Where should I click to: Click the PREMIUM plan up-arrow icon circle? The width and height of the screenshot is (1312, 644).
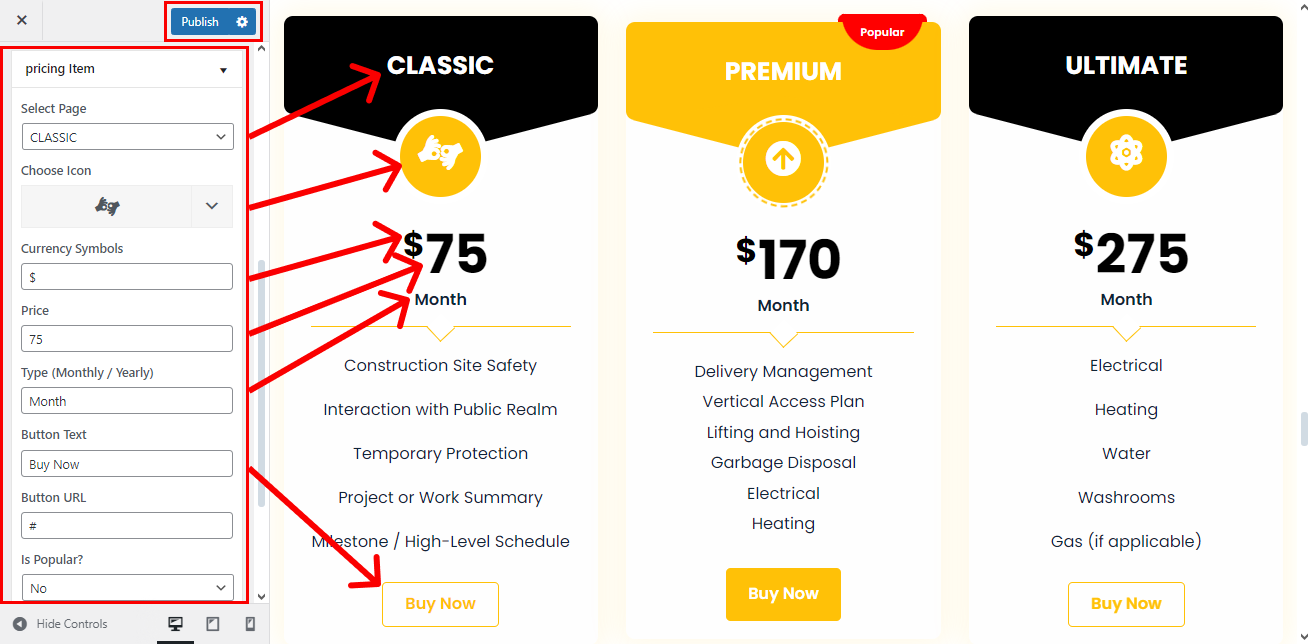coord(783,161)
